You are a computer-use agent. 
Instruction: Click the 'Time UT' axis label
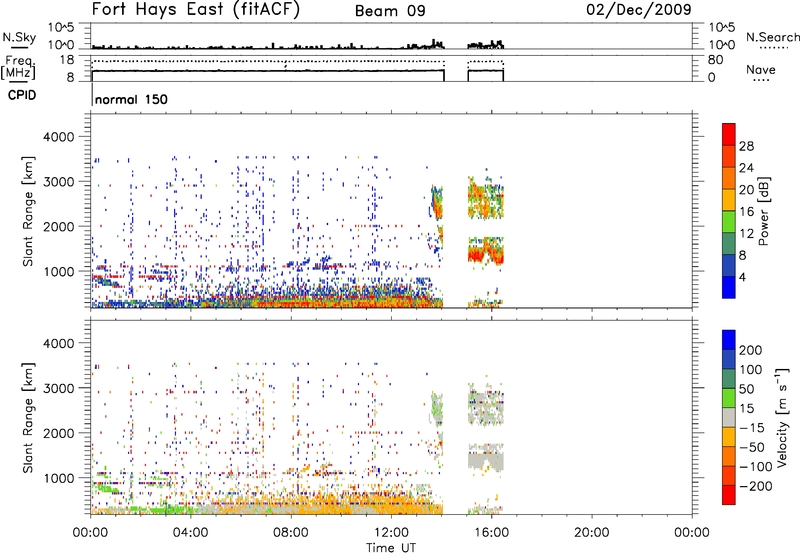click(391, 548)
